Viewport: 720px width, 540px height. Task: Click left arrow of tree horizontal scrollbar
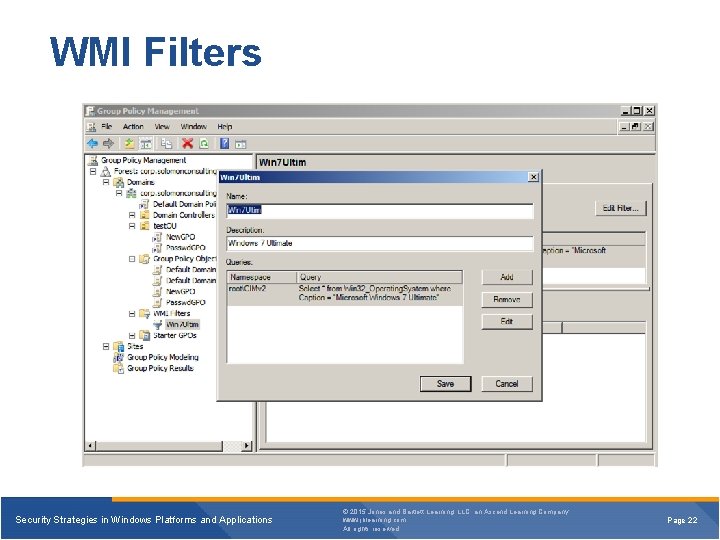[x=90, y=445]
